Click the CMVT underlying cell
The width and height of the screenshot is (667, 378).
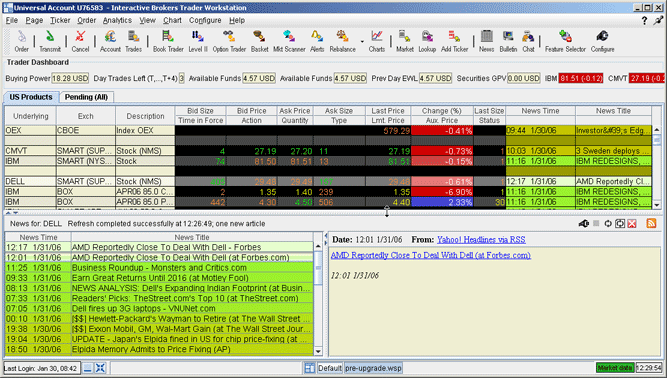(x=30, y=151)
